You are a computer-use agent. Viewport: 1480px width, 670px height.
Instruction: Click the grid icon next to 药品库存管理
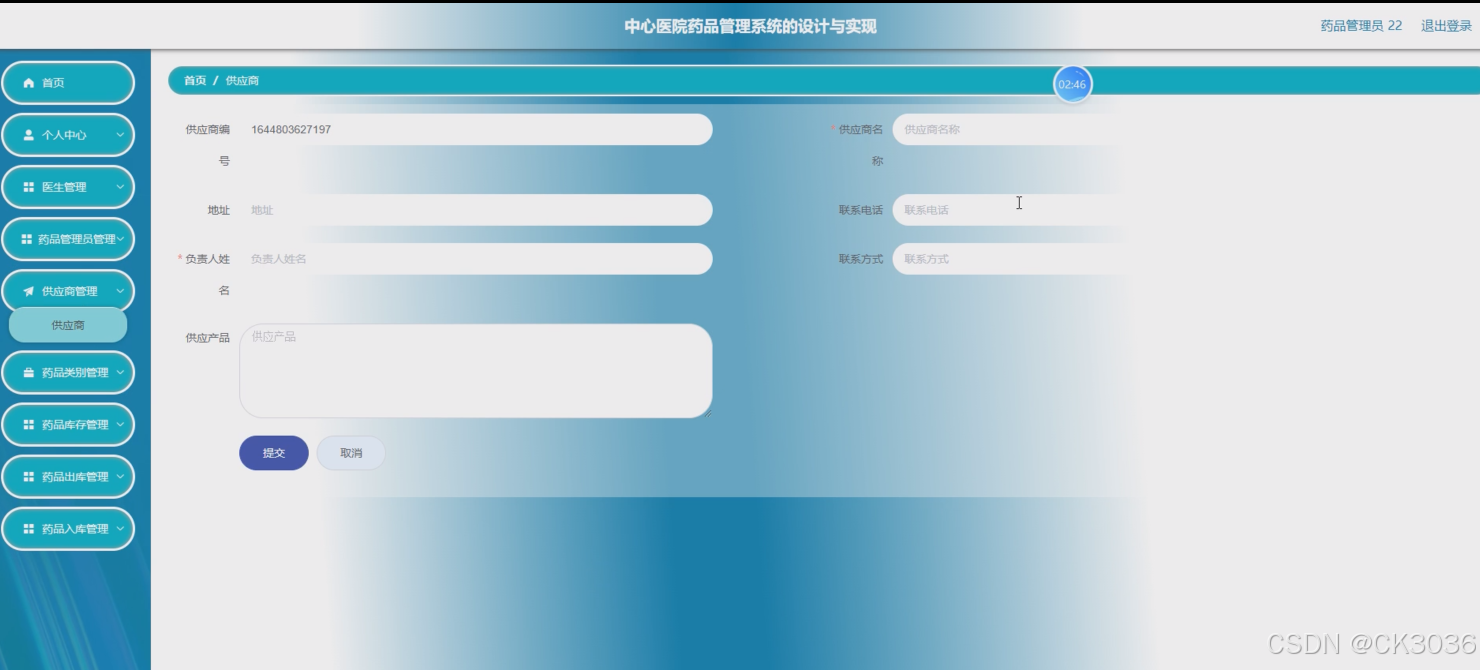tap(29, 425)
